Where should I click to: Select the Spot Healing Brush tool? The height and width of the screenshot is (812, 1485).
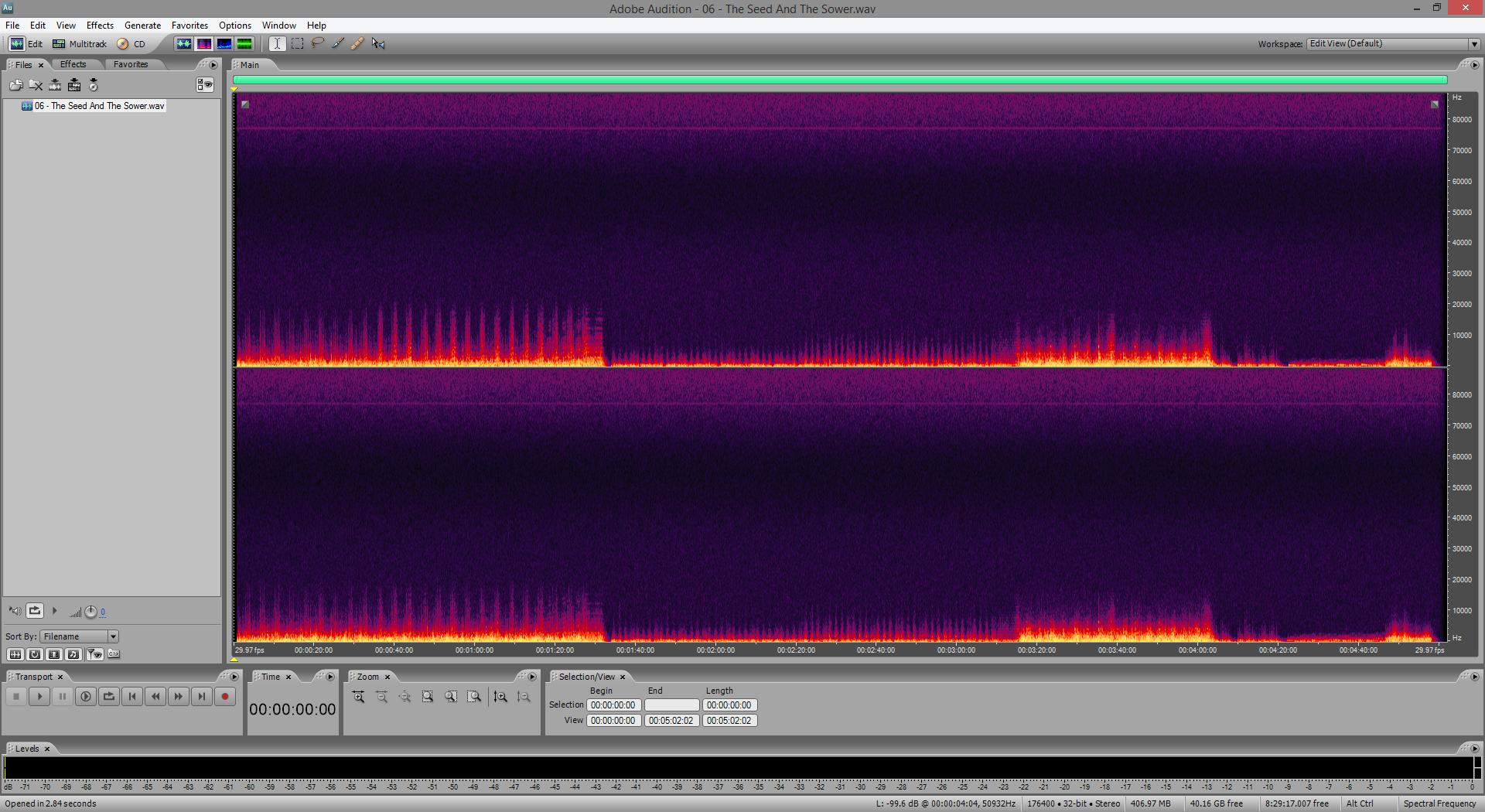(x=357, y=44)
